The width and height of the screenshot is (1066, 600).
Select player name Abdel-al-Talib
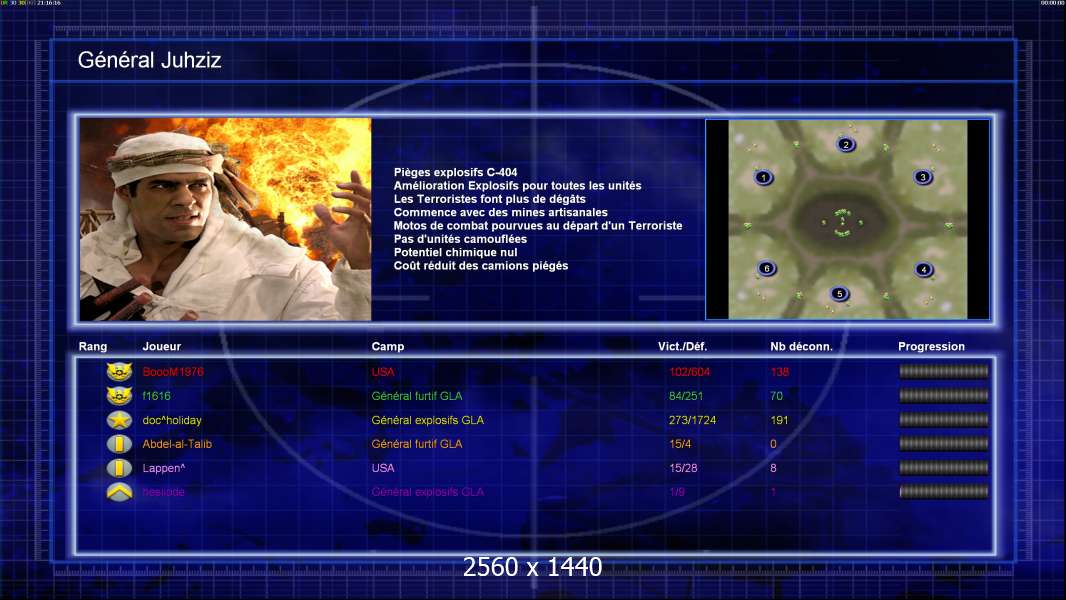coord(177,444)
